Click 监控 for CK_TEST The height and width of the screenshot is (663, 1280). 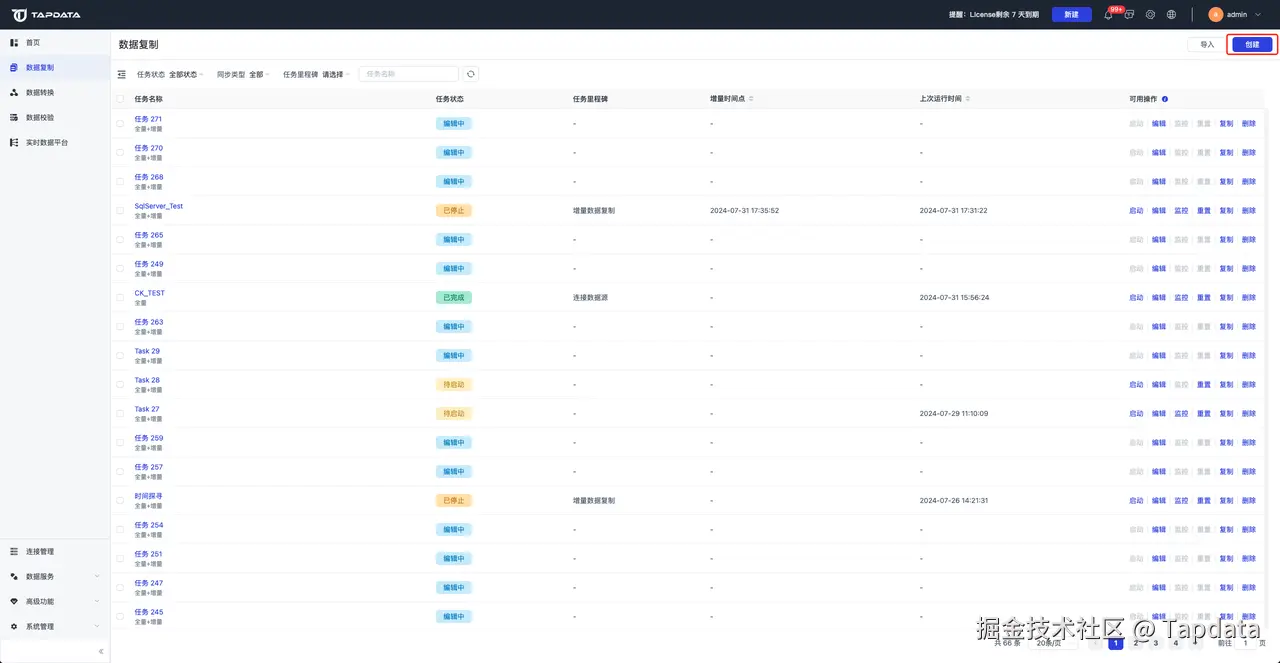pos(1181,298)
